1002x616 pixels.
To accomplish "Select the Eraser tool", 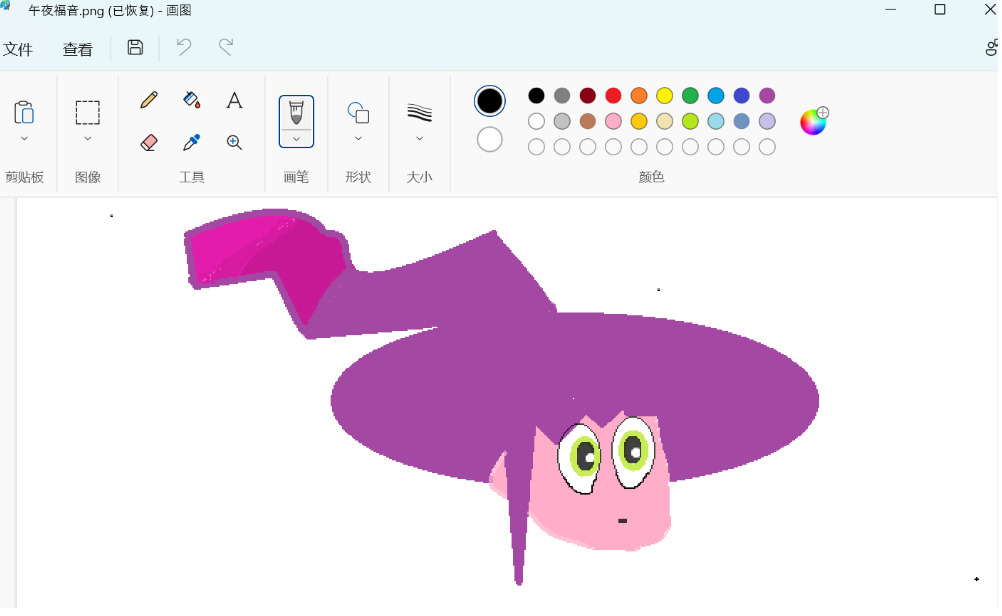I will [149, 142].
